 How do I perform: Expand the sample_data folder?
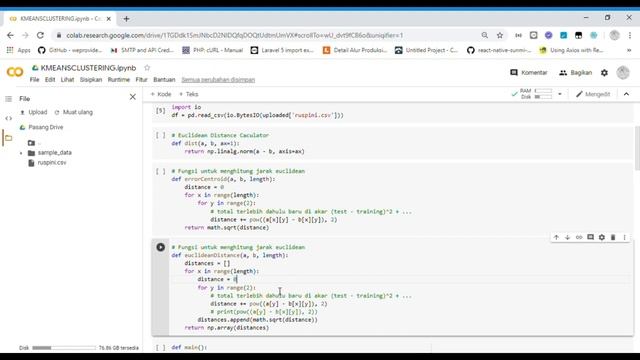coord(21,153)
